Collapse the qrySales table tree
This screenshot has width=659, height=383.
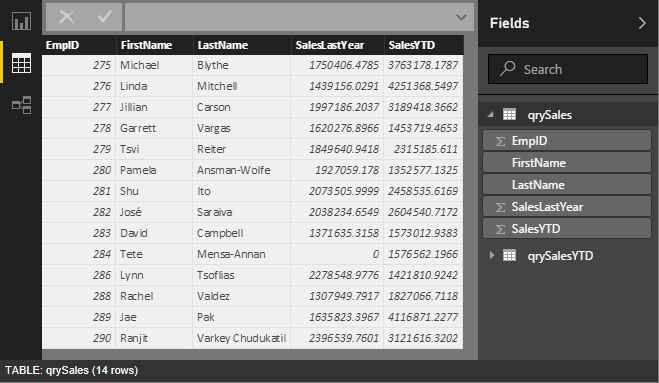(490, 114)
